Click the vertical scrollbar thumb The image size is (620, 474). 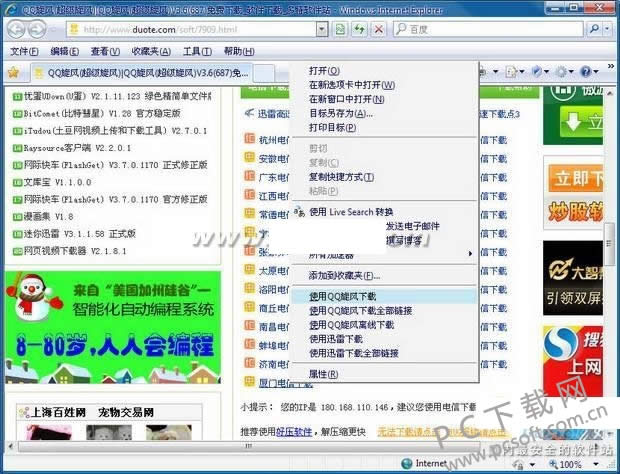(610, 244)
